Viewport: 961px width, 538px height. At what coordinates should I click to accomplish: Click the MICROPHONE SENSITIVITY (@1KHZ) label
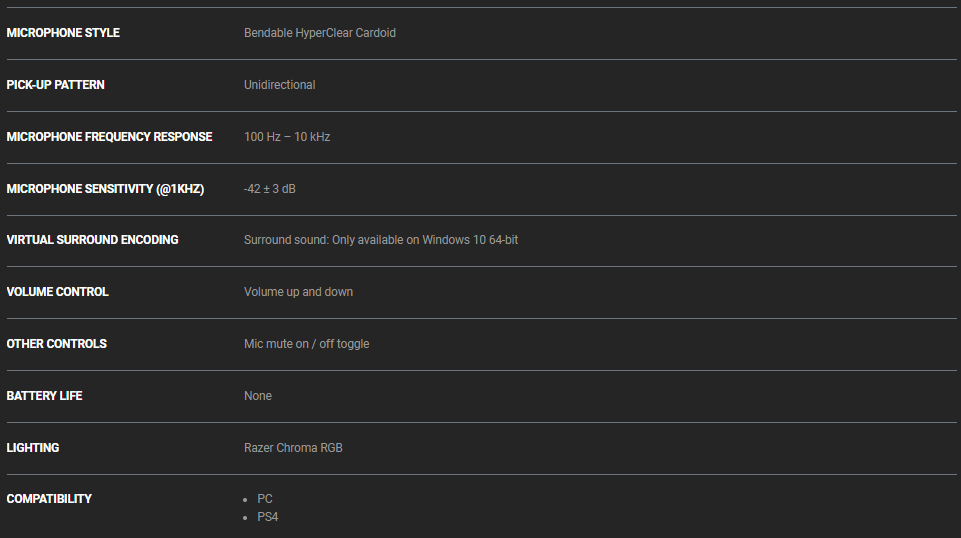pos(105,189)
